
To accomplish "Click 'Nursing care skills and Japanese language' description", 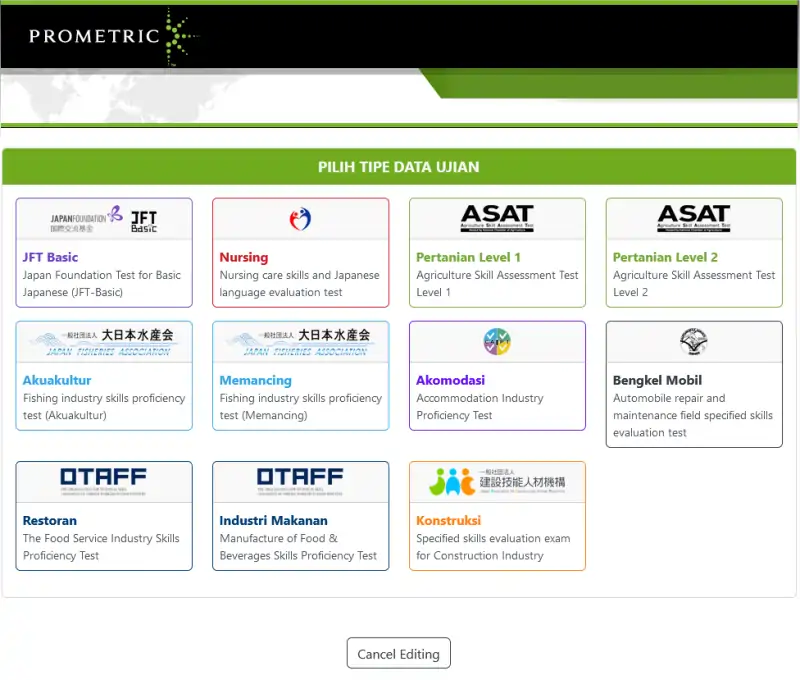I will pos(299,284).
